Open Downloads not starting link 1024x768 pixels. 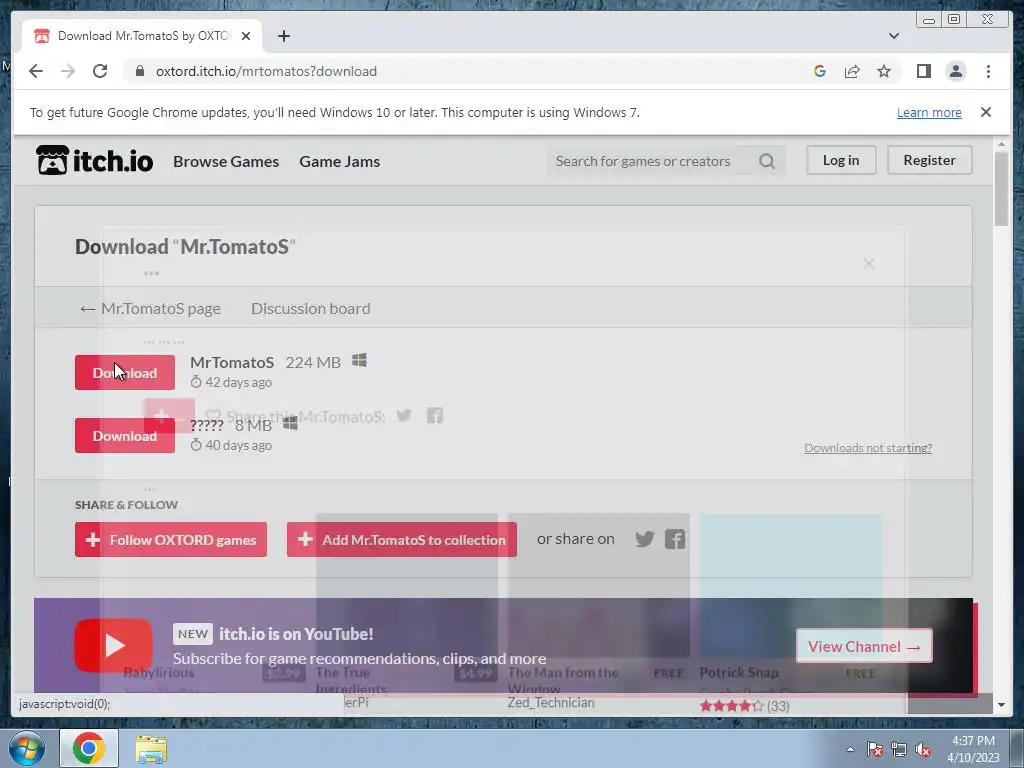pyautogui.click(x=868, y=448)
